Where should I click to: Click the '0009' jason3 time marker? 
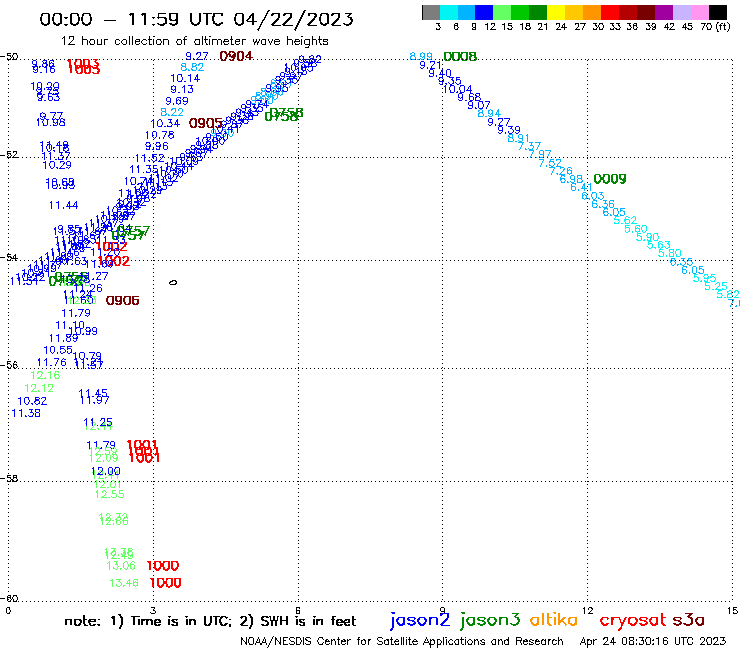(610, 179)
